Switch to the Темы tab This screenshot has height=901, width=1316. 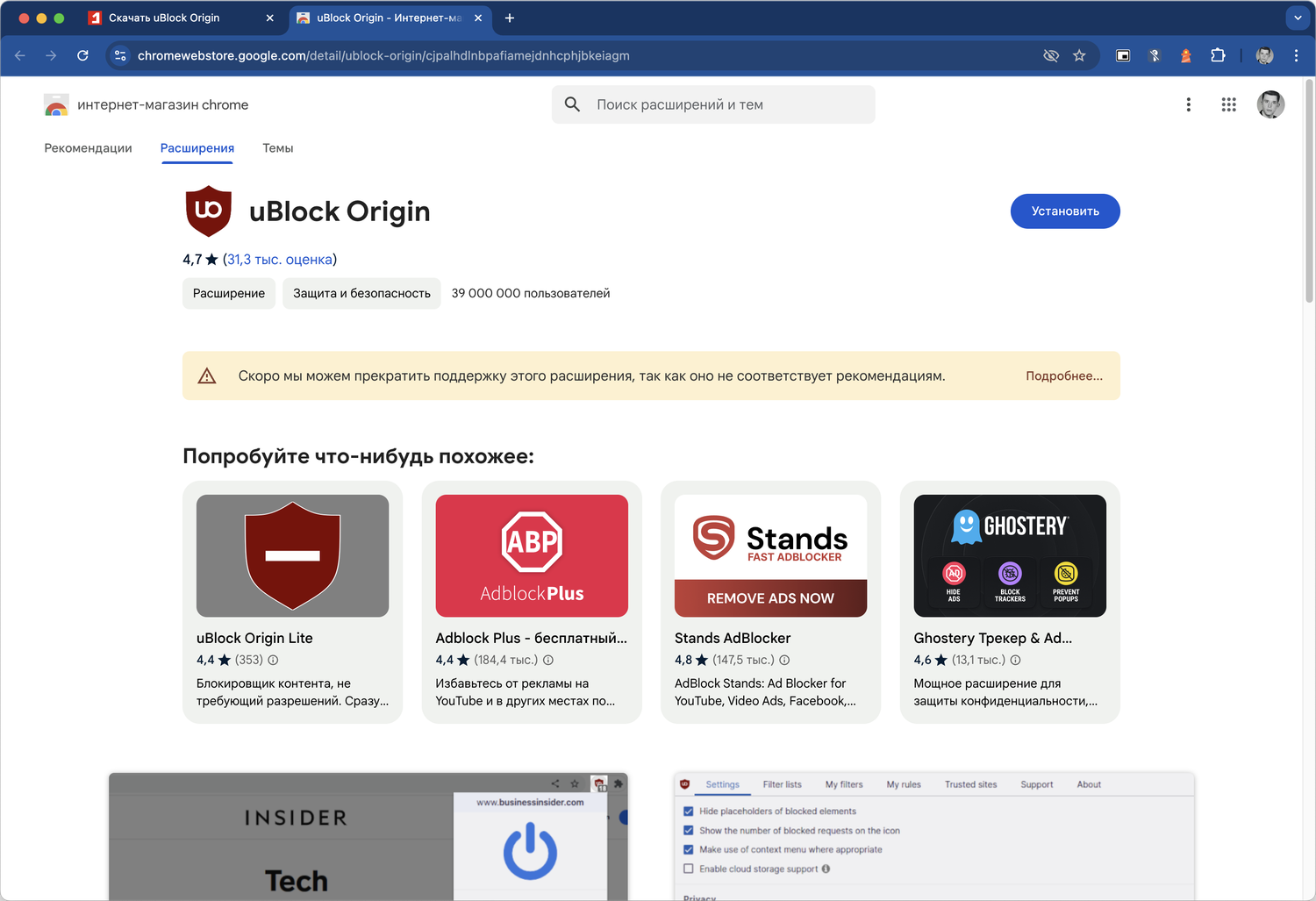click(x=278, y=148)
